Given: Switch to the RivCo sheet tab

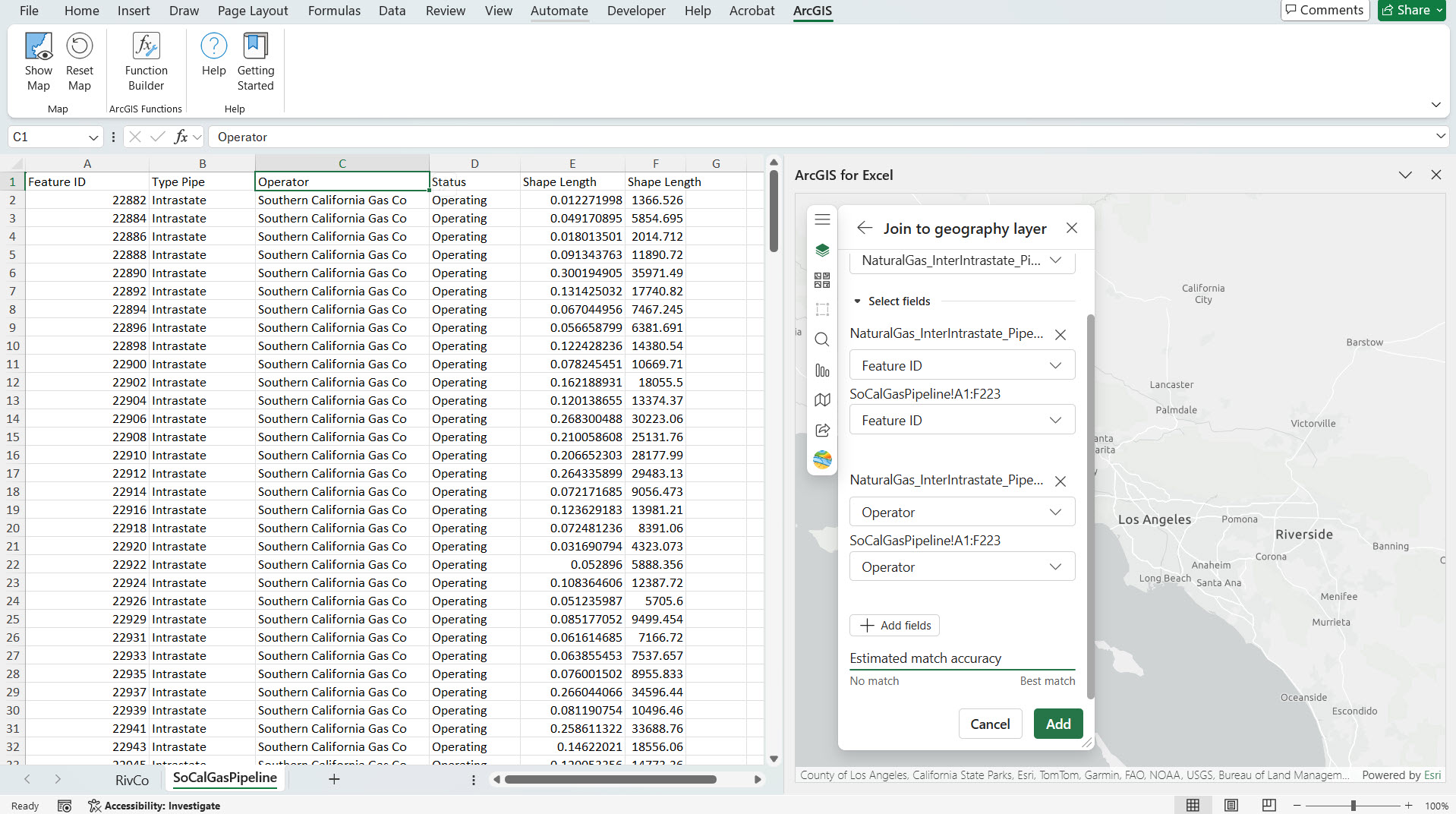Looking at the screenshot, I should coord(131,780).
